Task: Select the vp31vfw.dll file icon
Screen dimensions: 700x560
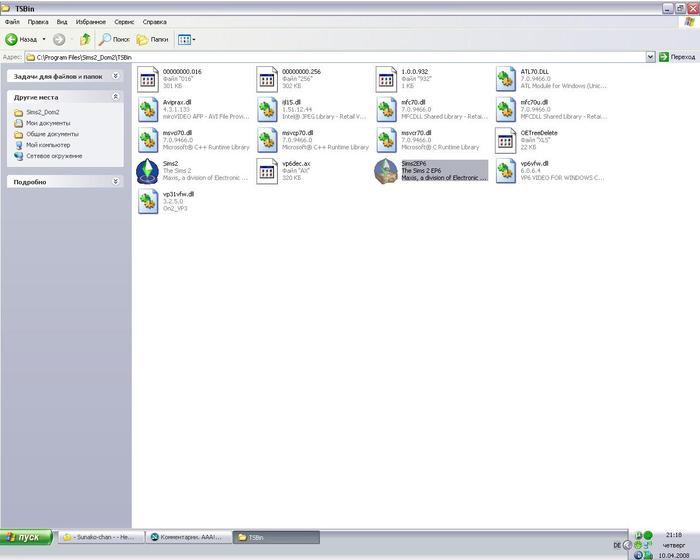Action: [148, 201]
